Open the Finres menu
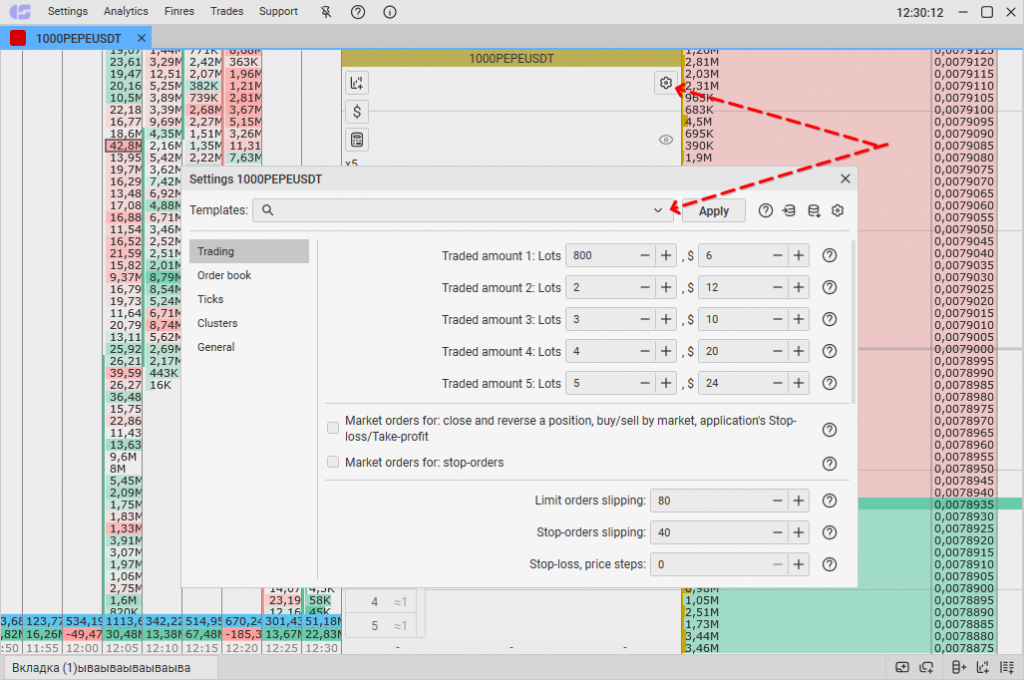Screen dimensions: 1024x680 pos(180,11)
